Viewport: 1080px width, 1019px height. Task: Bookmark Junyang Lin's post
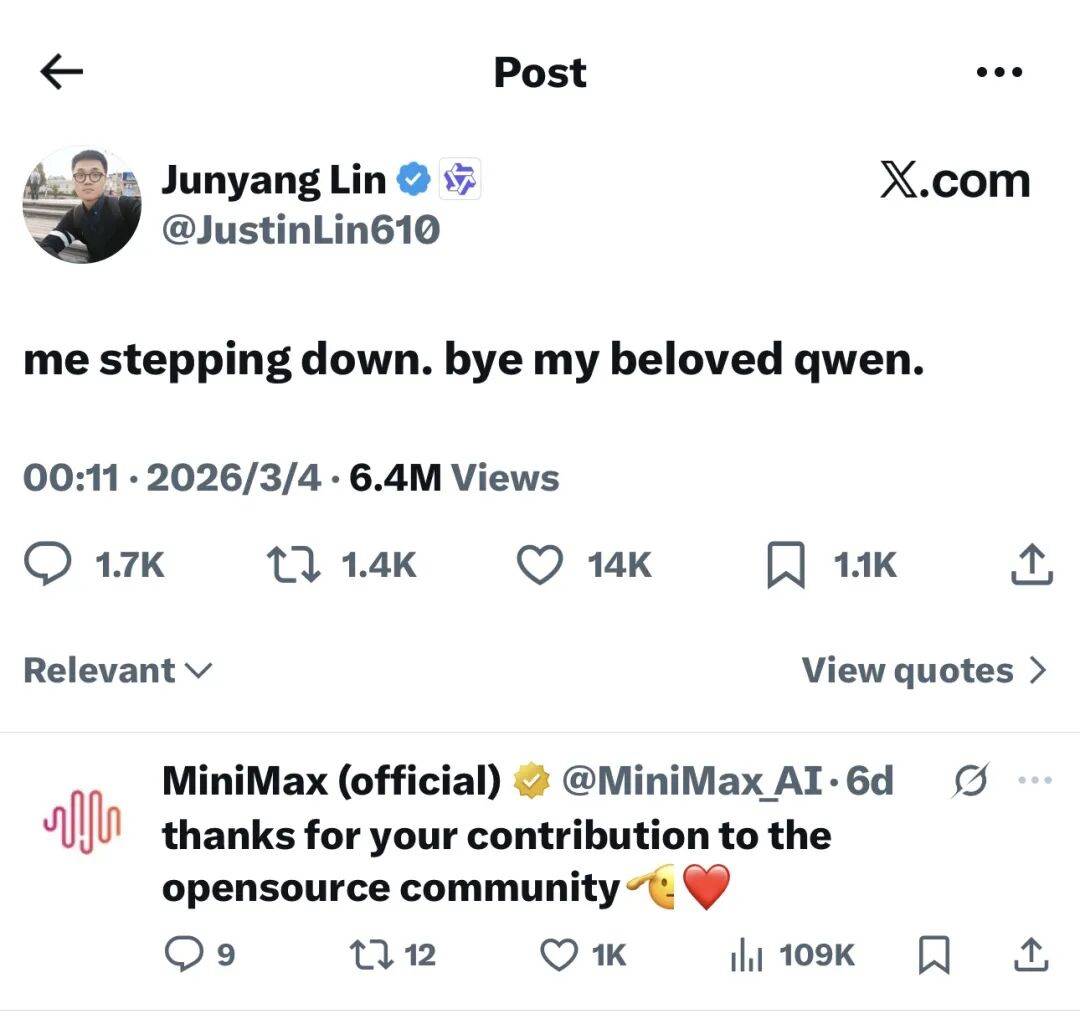click(x=786, y=566)
